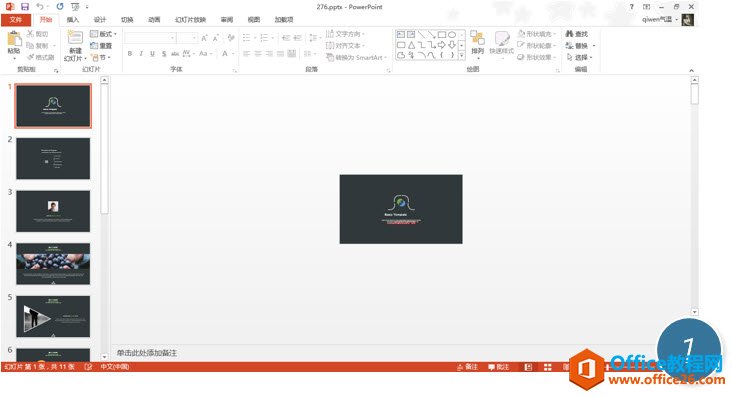Click the Convert to SmartArt button

point(356,57)
